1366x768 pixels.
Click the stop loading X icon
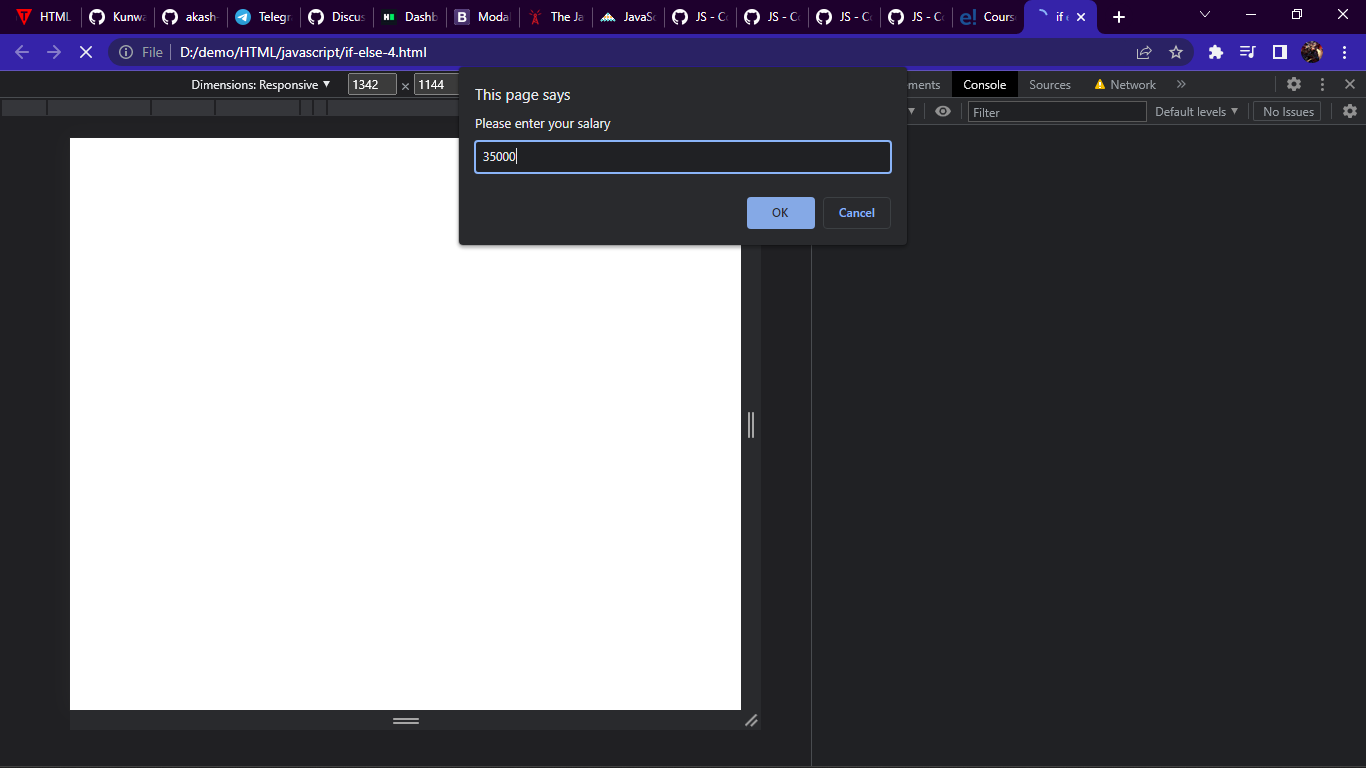86,52
